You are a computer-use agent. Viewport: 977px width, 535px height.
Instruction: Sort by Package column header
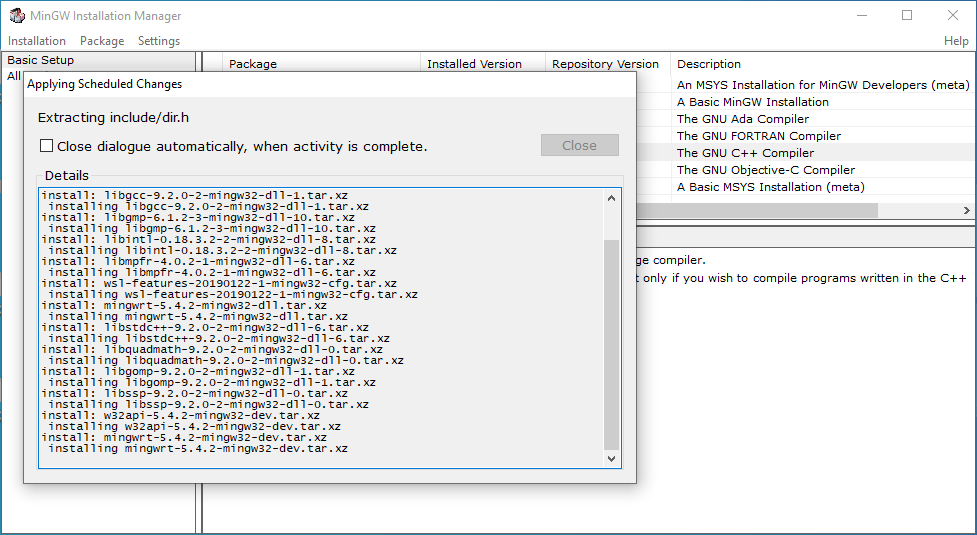pyautogui.click(x=322, y=64)
